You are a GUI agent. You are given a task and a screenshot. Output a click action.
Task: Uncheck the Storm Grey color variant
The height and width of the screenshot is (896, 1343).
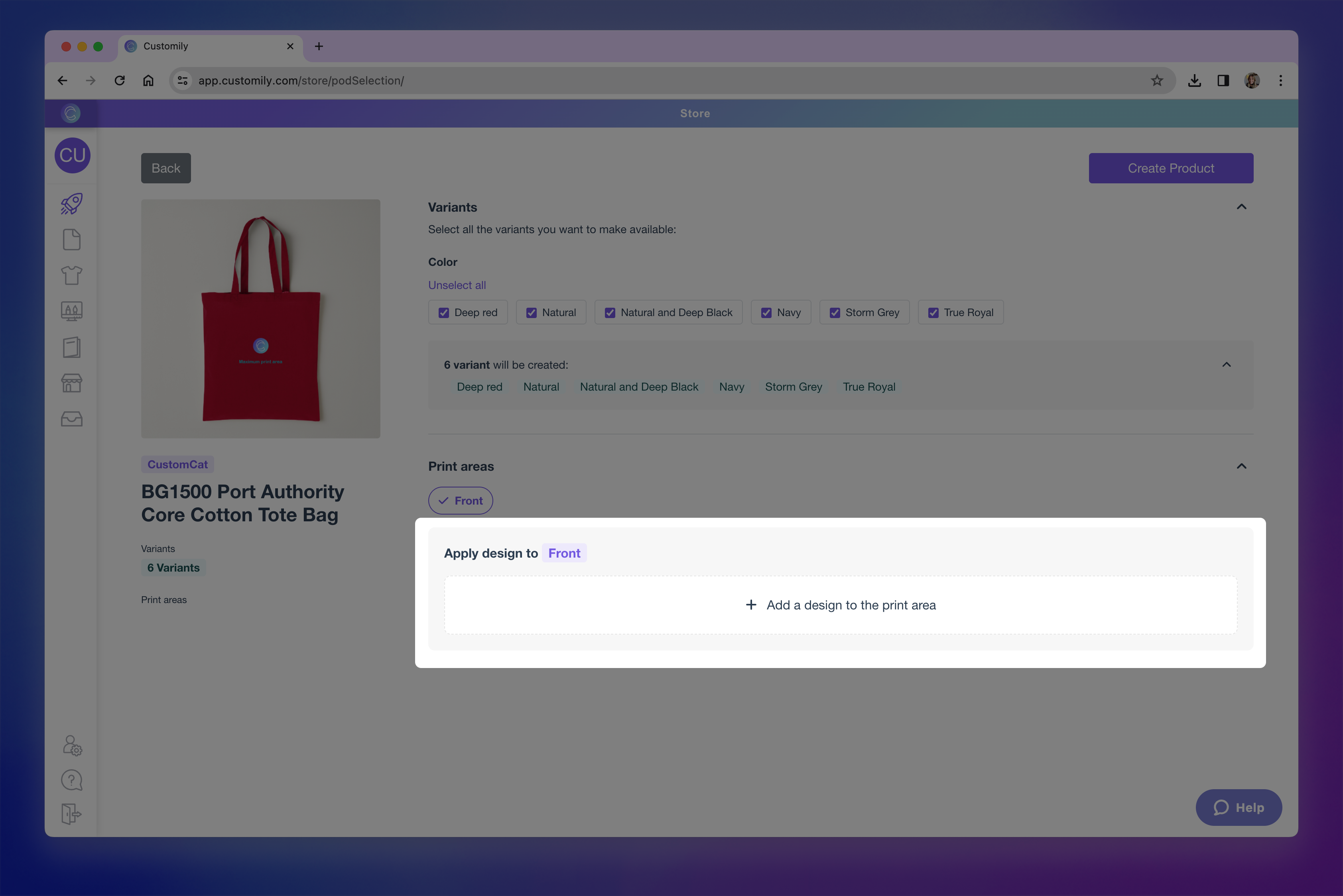[835, 312]
